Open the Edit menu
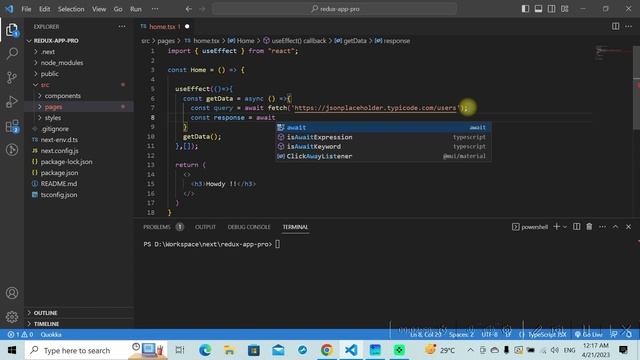 coord(44,9)
